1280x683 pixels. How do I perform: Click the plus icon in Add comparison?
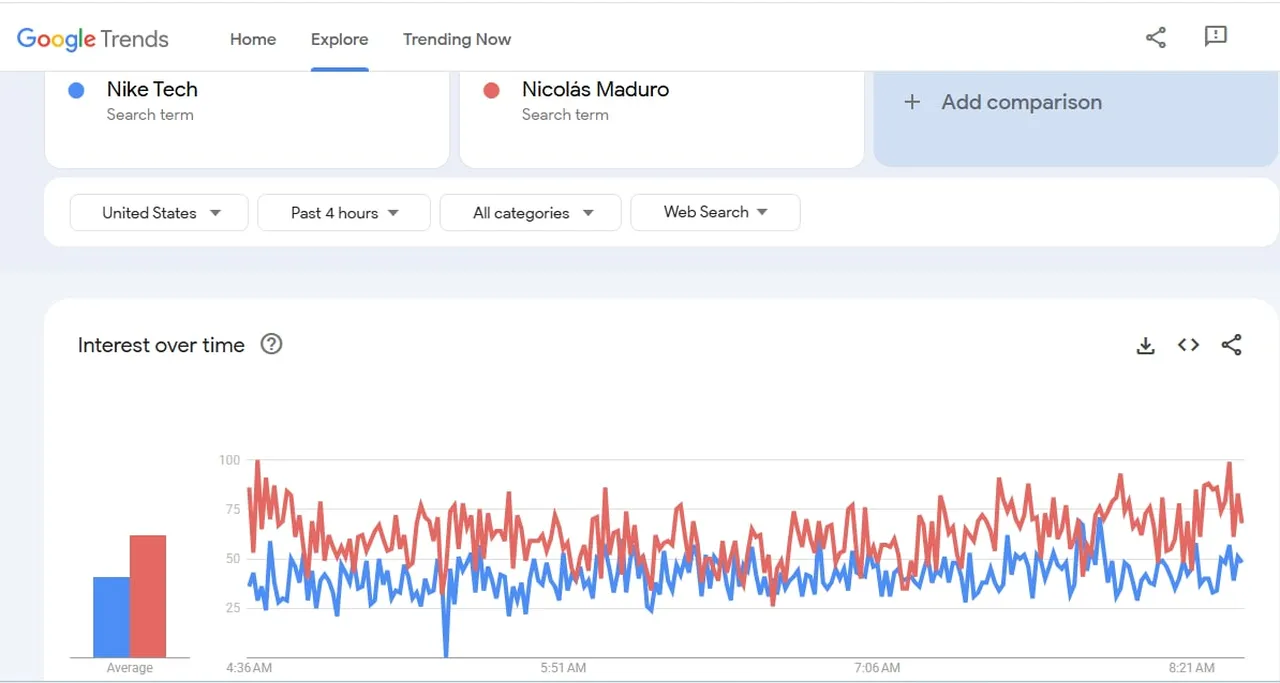[x=911, y=102]
